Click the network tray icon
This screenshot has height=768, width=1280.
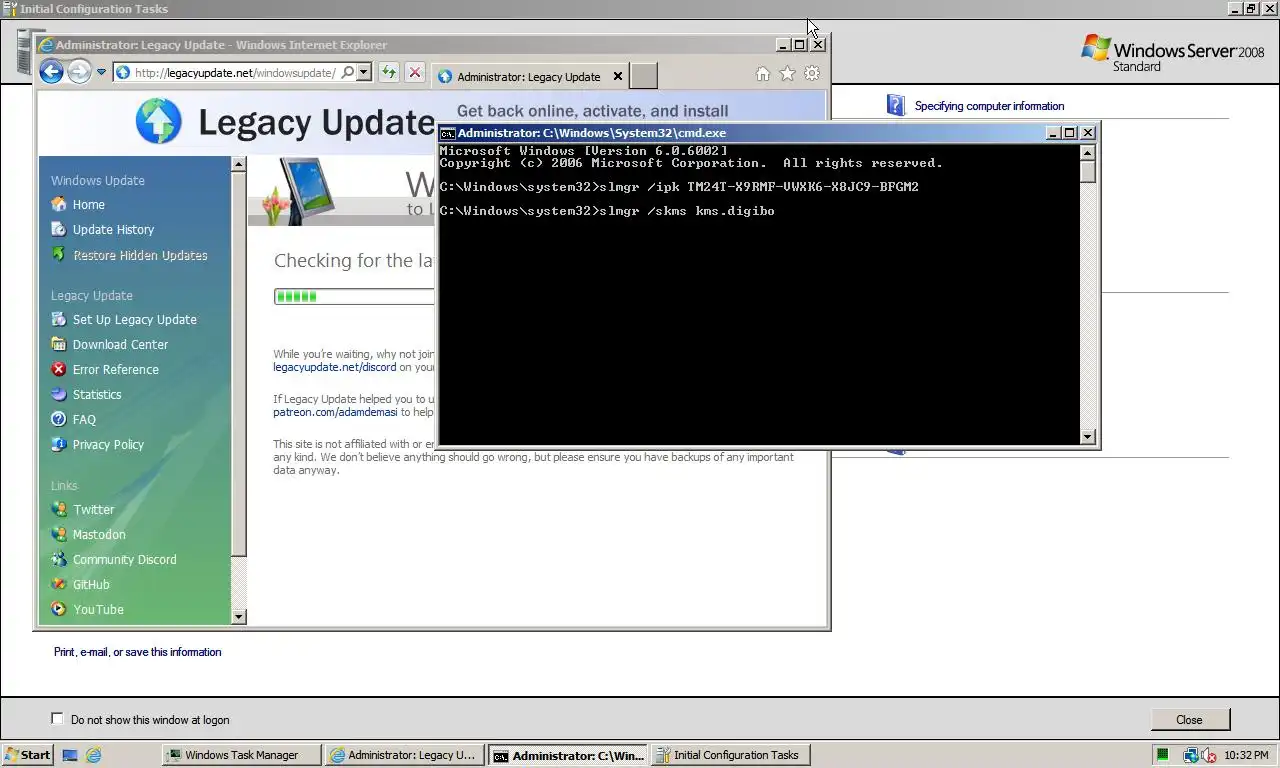[1190, 755]
